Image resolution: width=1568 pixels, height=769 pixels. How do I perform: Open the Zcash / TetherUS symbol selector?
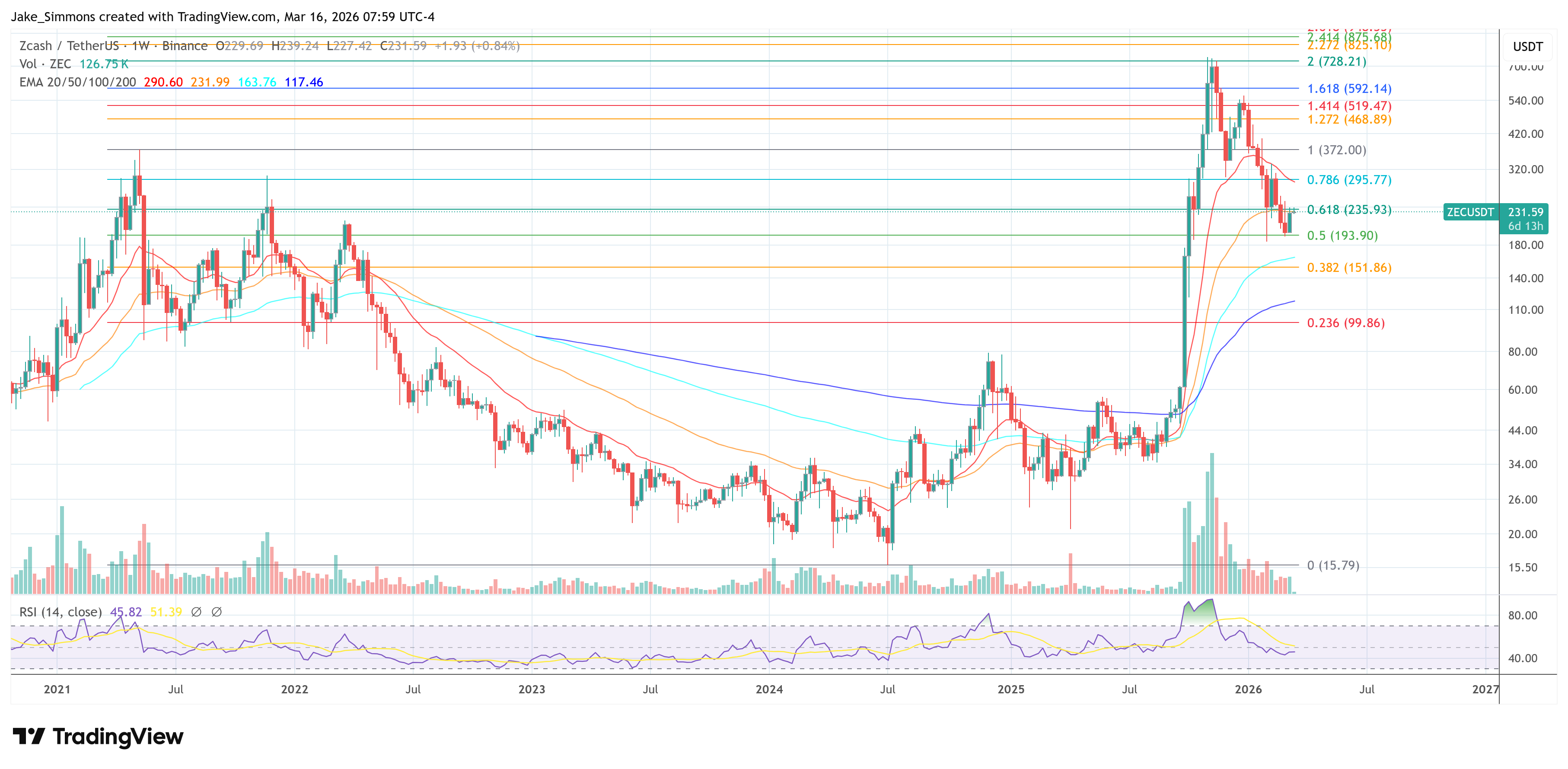tap(69, 45)
